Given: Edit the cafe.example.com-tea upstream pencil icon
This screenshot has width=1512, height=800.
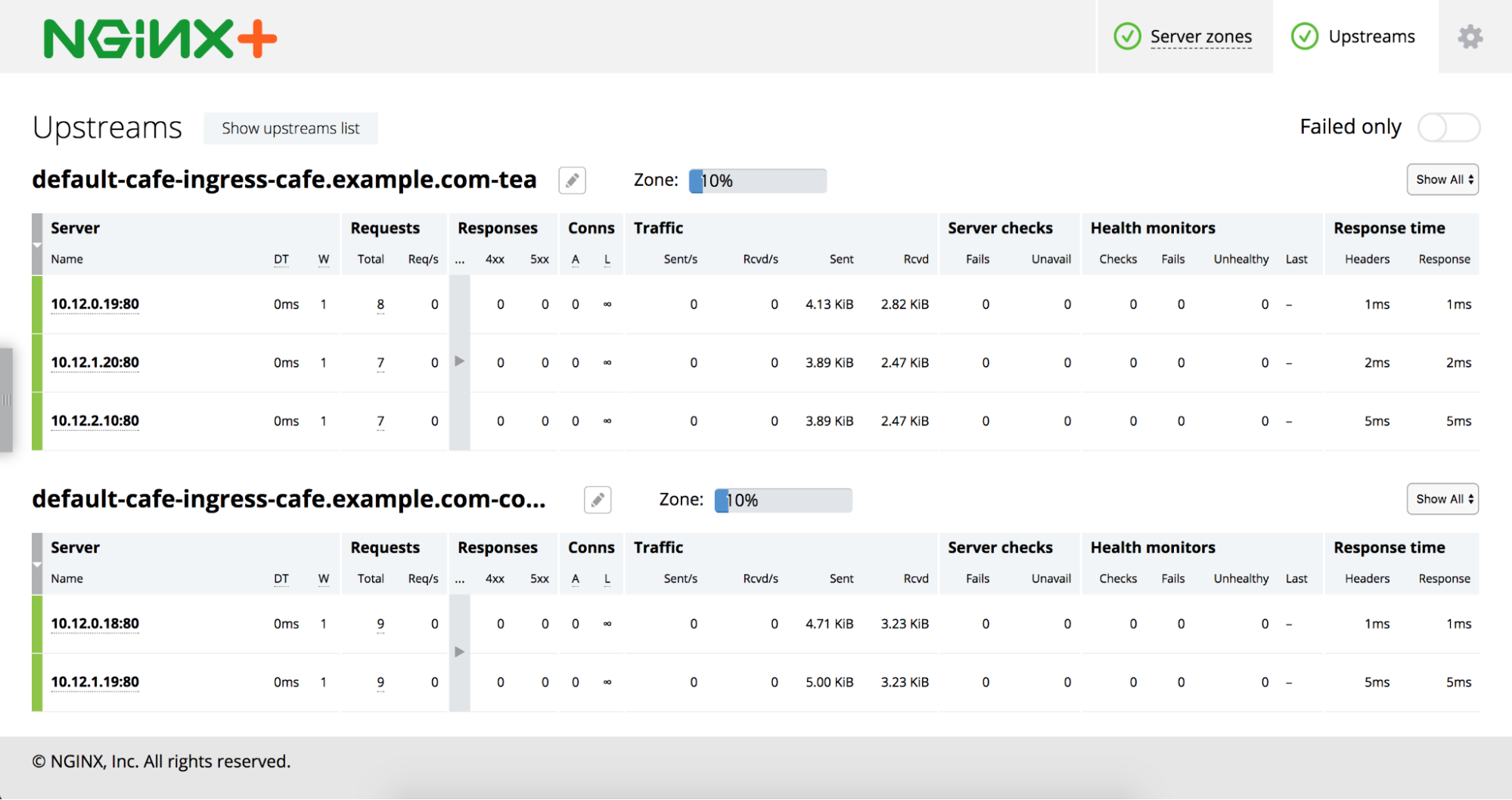Looking at the screenshot, I should (x=572, y=181).
